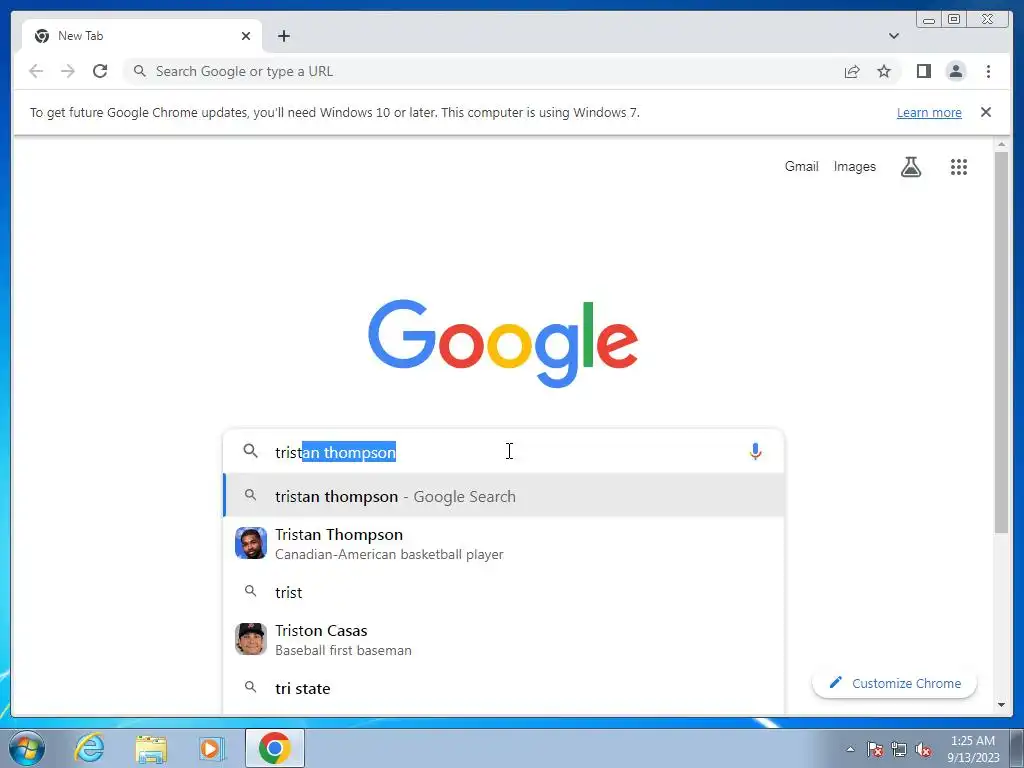1024x768 pixels.
Task: Click into the tristan thompson search field
Action: pos(503,452)
